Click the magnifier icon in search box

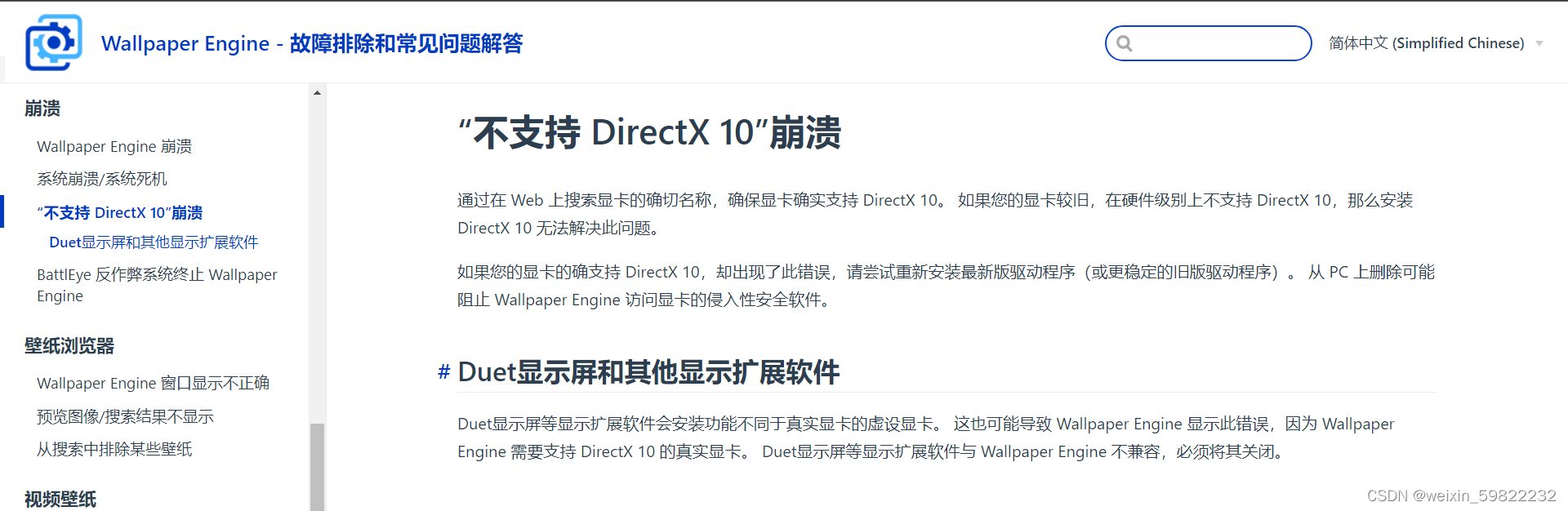(1125, 43)
